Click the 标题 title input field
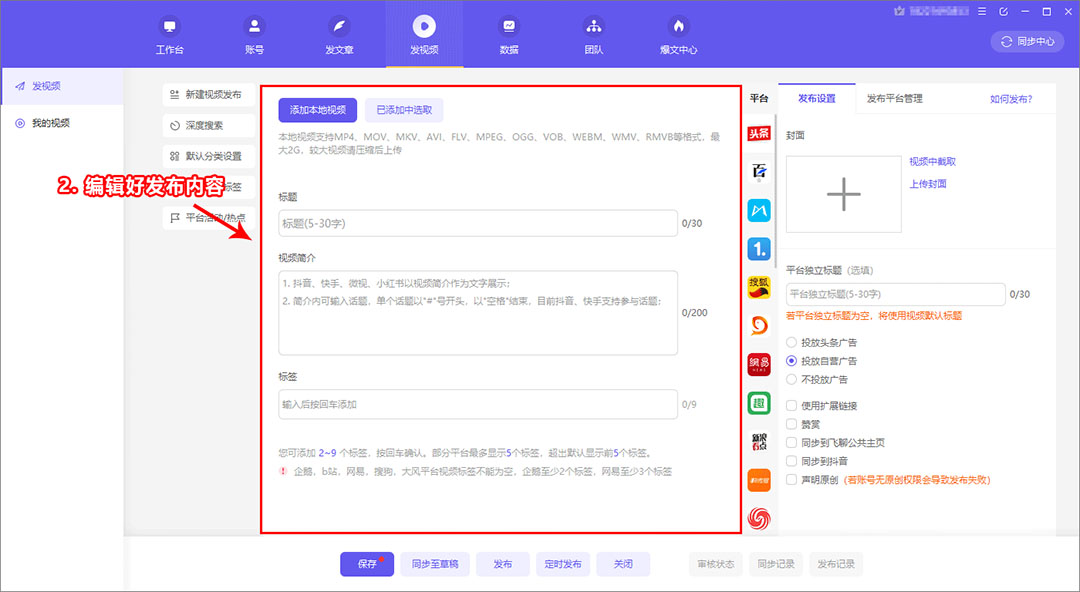This screenshot has height=592, width=1080. [477, 224]
